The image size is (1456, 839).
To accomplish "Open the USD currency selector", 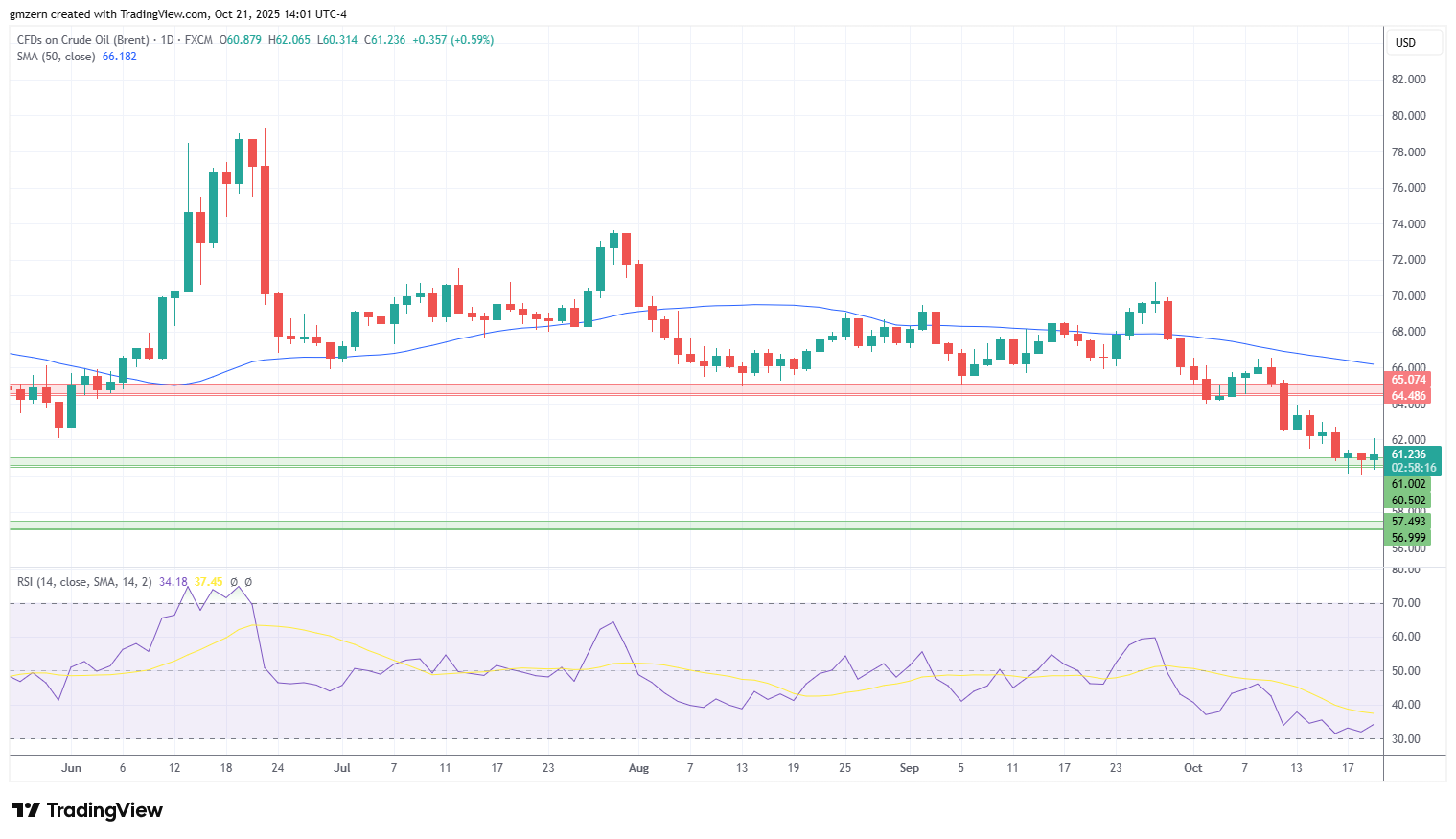I will tap(1414, 42).
